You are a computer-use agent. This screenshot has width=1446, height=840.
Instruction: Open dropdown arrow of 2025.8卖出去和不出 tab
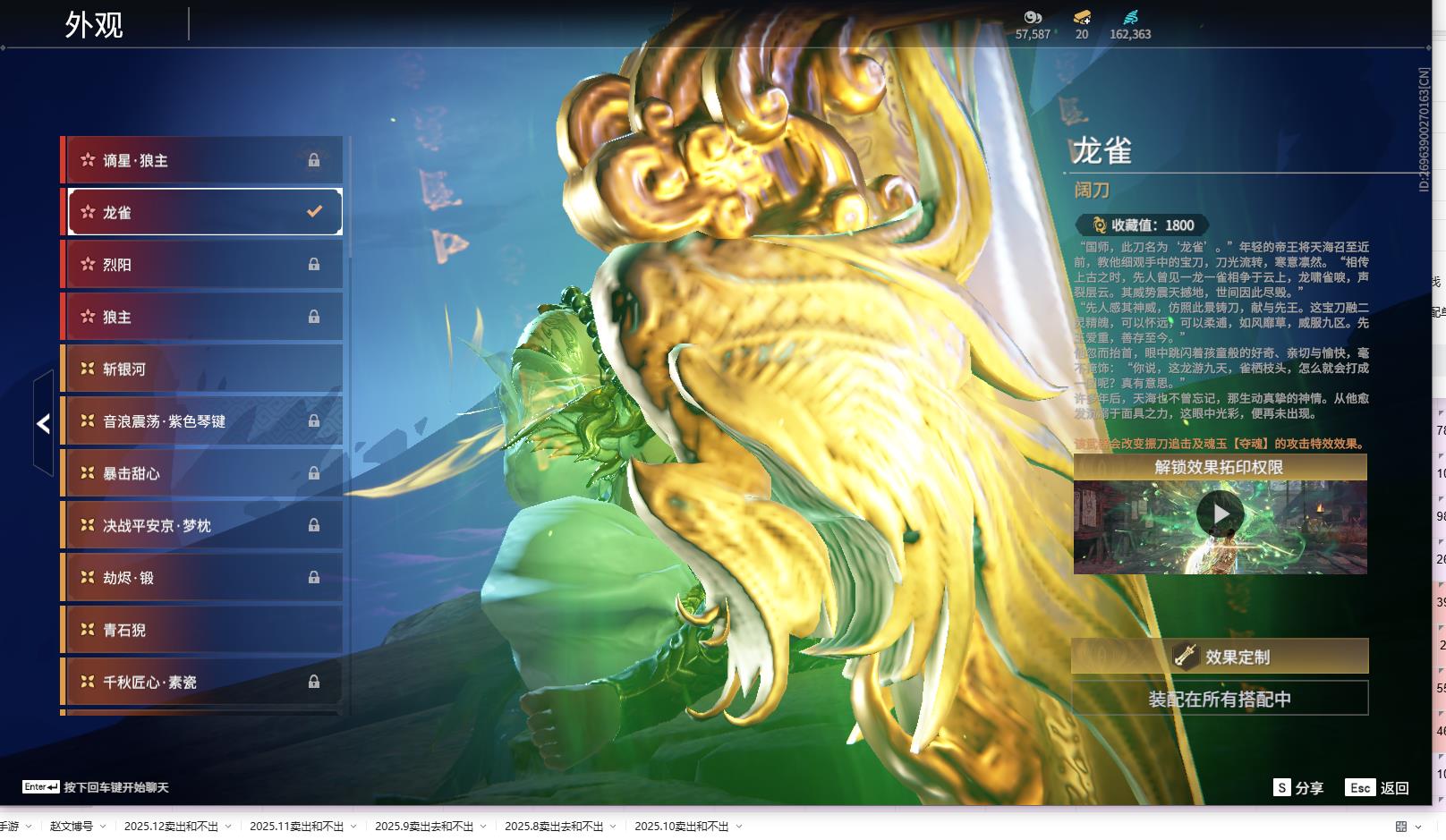click(613, 827)
